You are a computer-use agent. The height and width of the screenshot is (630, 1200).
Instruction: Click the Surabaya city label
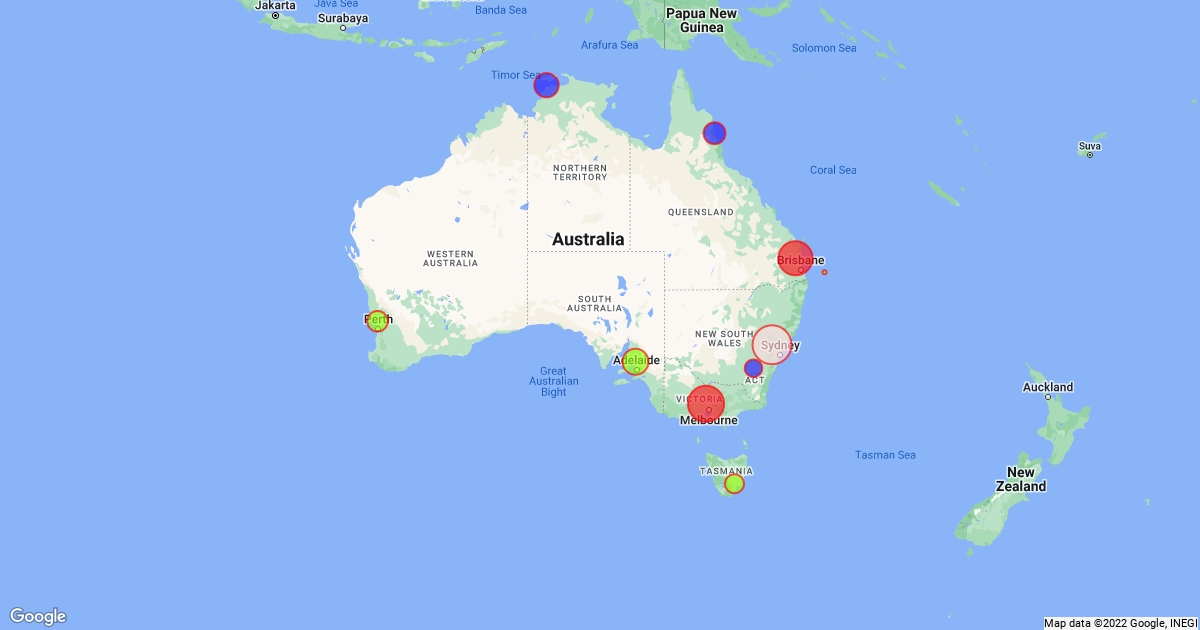pyautogui.click(x=343, y=18)
